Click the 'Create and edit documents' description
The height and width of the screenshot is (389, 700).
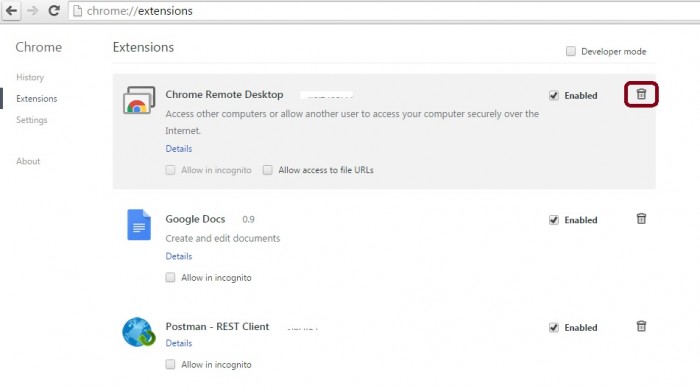pos(223,238)
